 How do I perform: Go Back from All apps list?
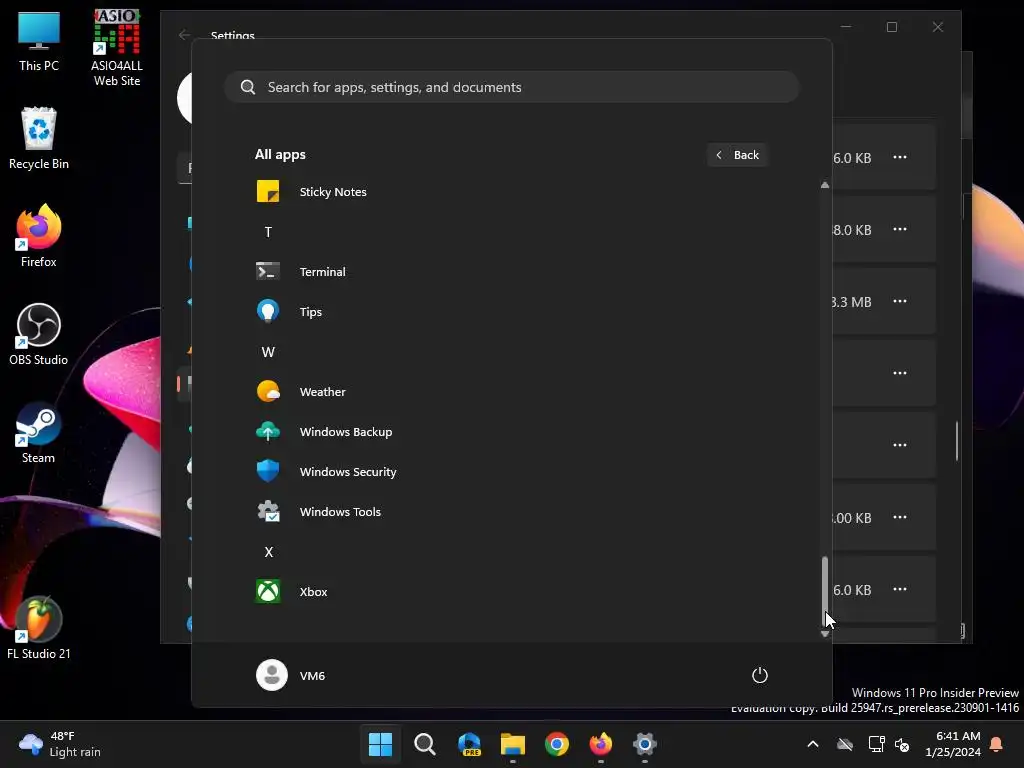(x=737, y=155)
